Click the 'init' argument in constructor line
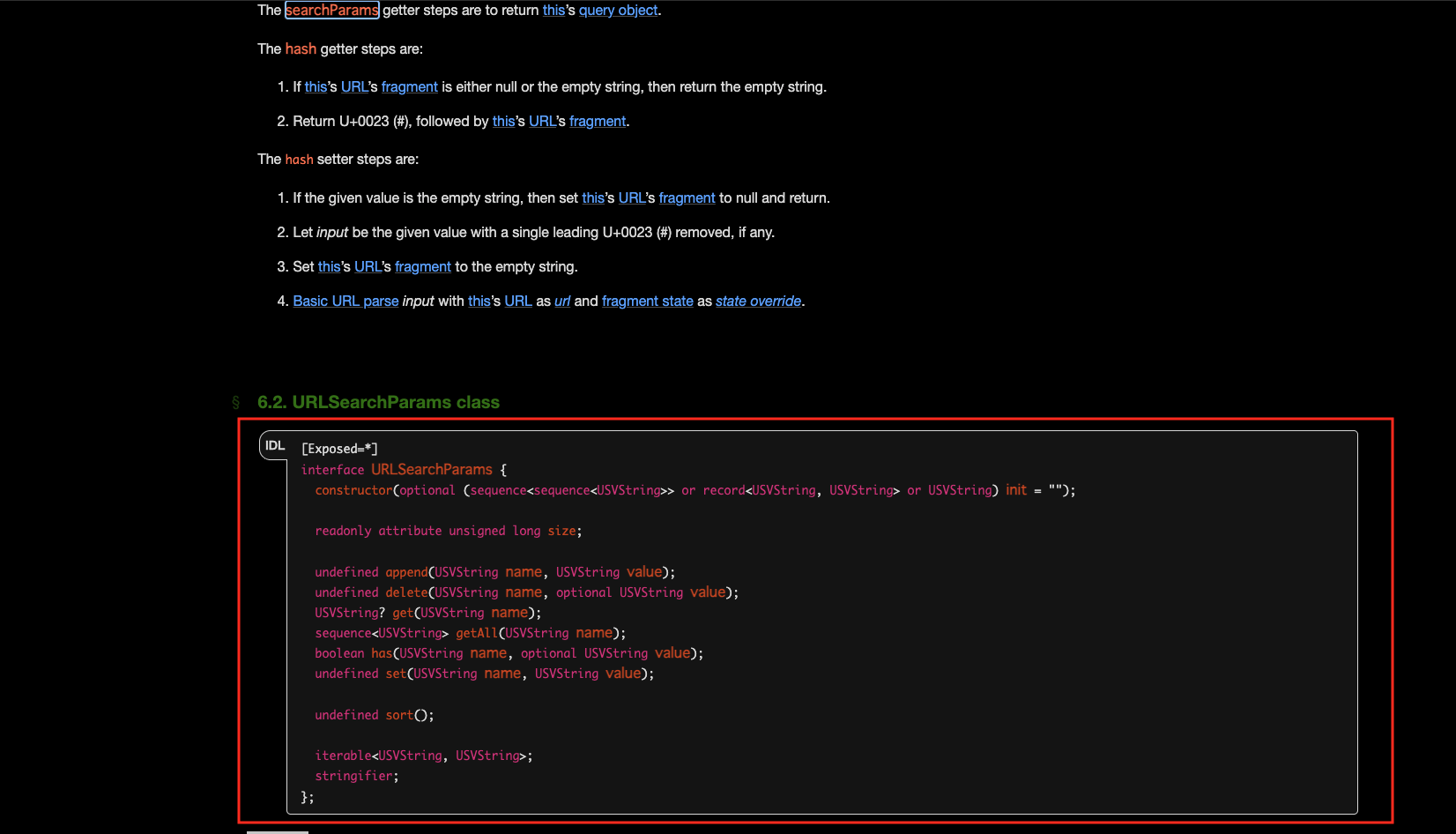 pos(1016,489)
